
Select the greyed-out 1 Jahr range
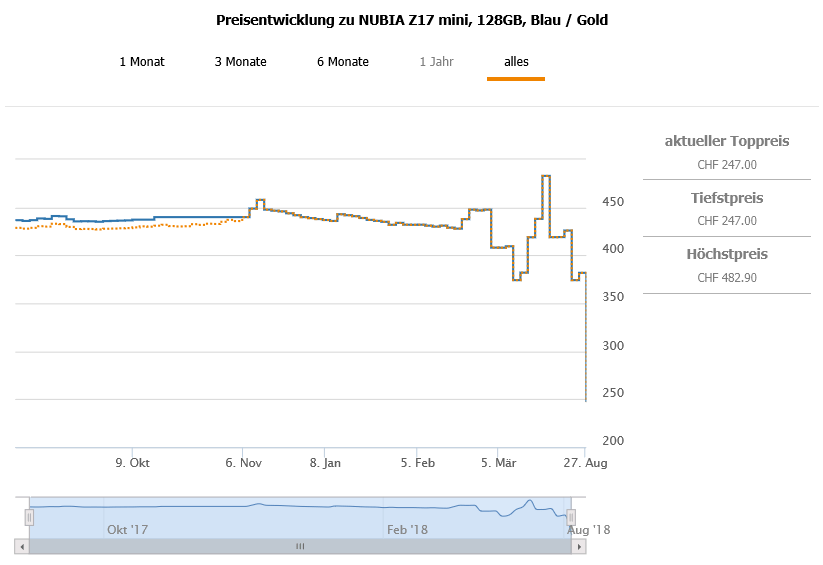[x=436, y=62]
